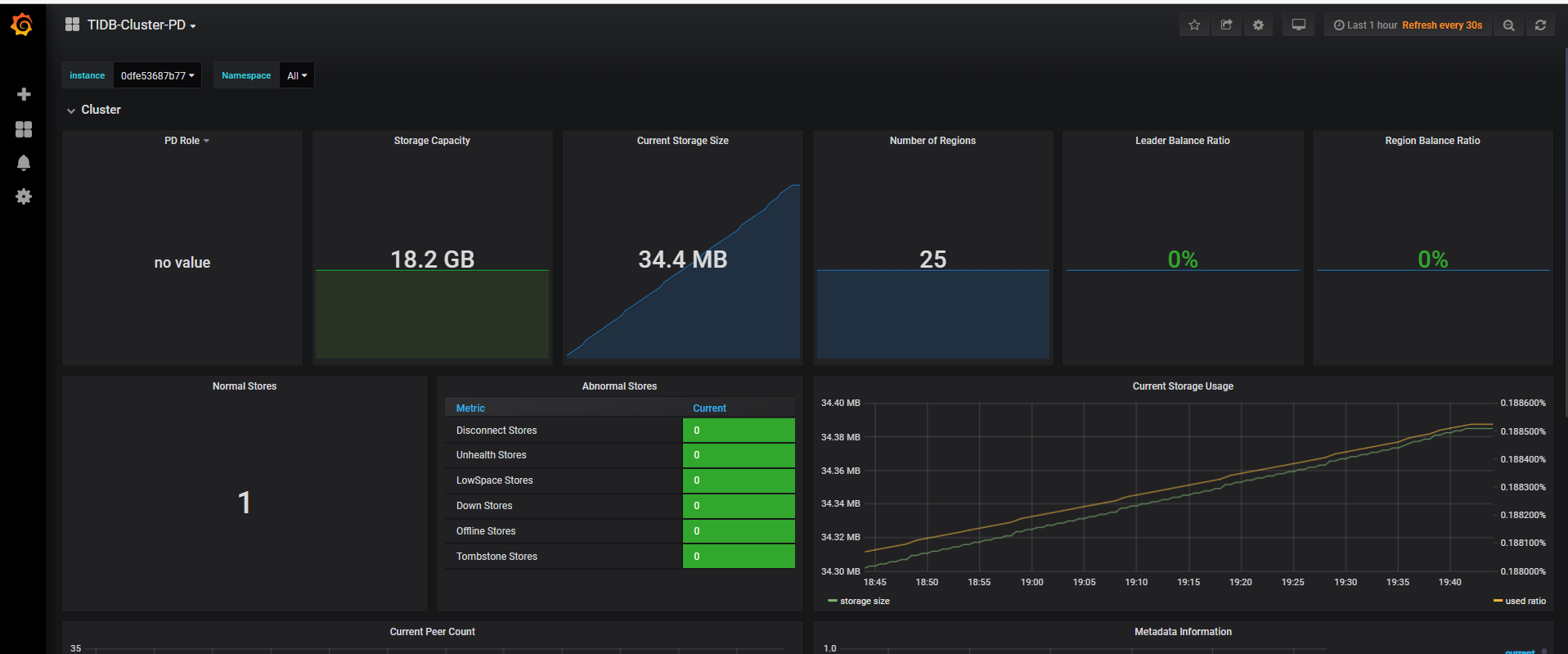This screenshot has height=654, width=1568.
Task: Select the Down Stores row
Action: click(x=620, y=506)
